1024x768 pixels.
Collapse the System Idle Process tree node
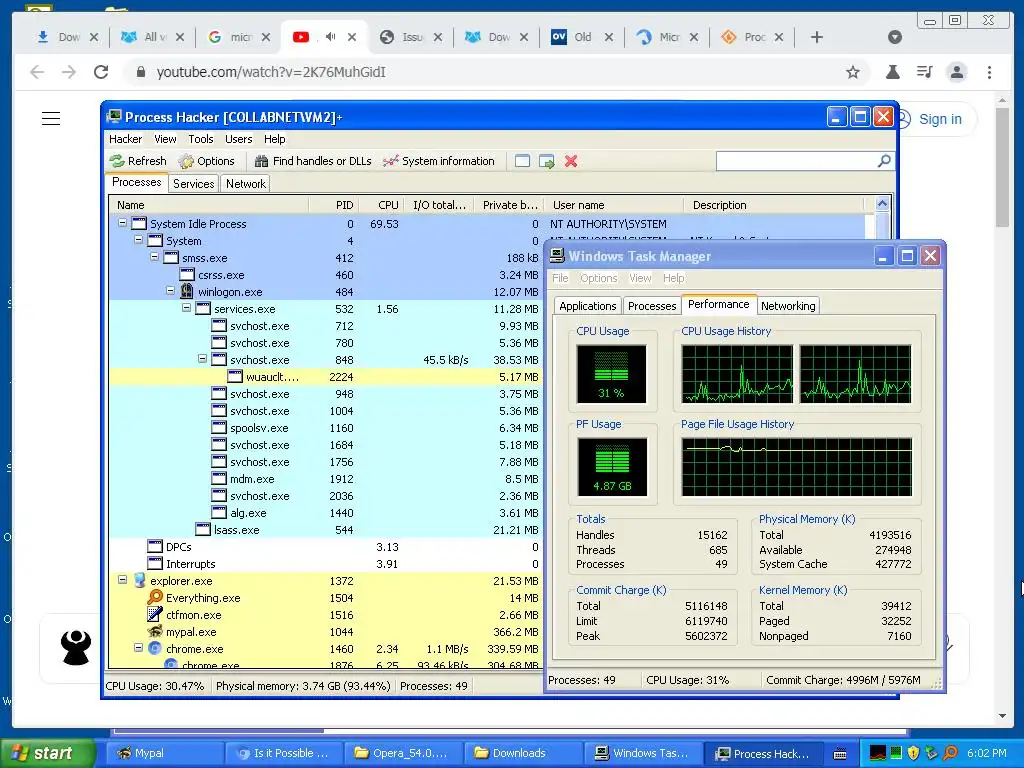(122, 223)
